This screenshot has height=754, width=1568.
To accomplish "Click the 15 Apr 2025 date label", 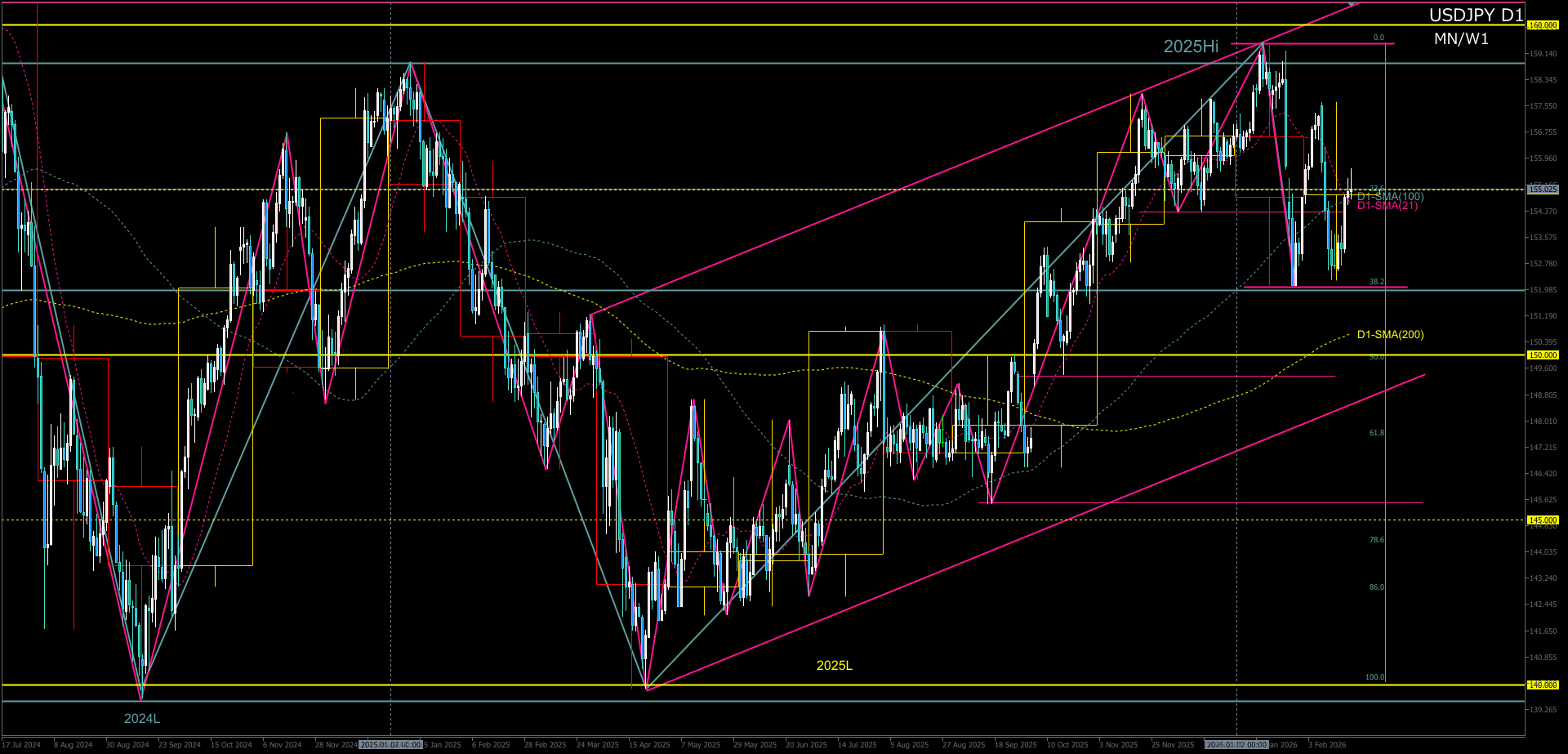I will coord(649,745).
